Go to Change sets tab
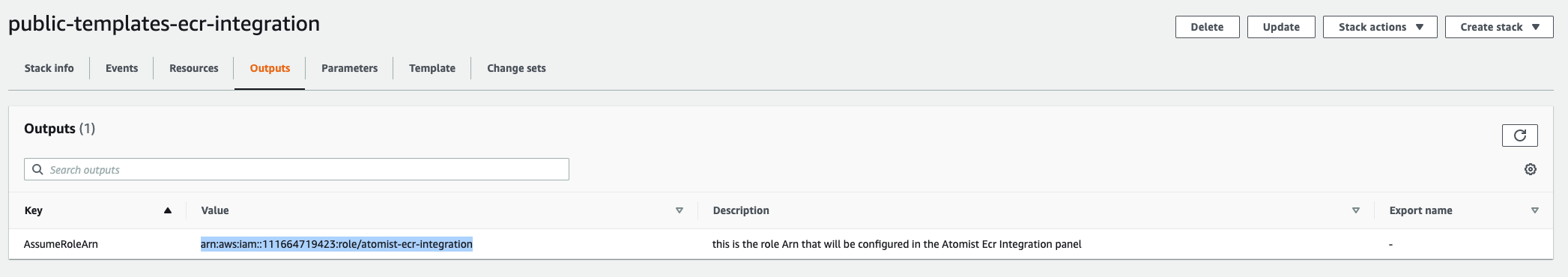The height and width of the screenshot is (277, 1568). [516, 68]
